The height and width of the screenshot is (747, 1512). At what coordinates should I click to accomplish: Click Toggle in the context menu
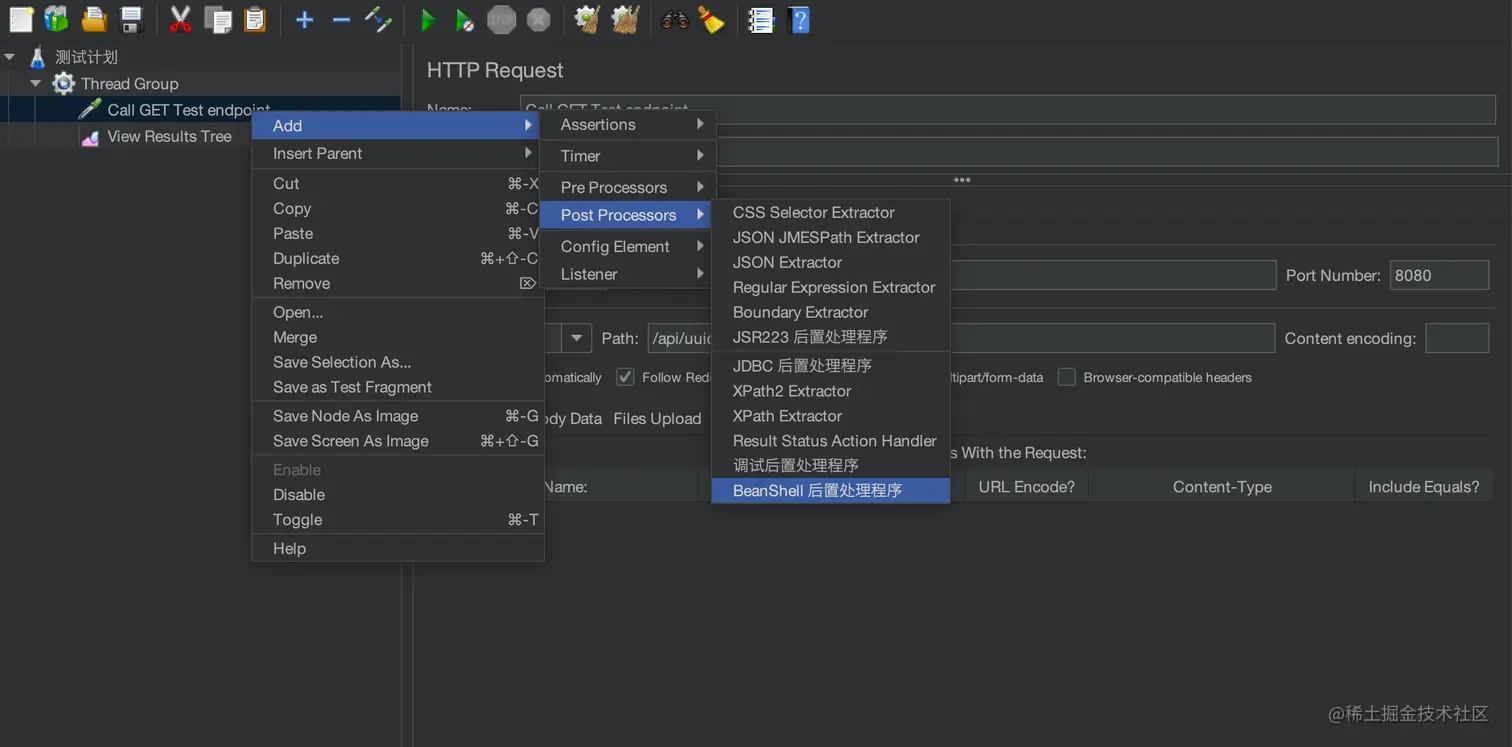click(397, 520)
